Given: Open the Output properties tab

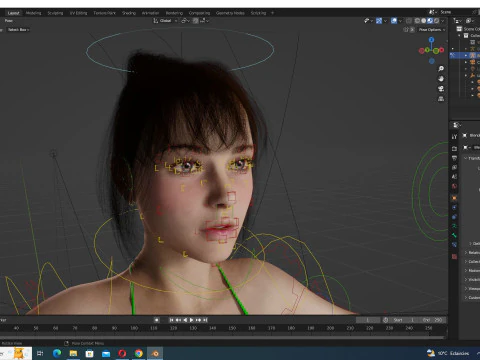Looking at the screenshot, I should [454, 158].
